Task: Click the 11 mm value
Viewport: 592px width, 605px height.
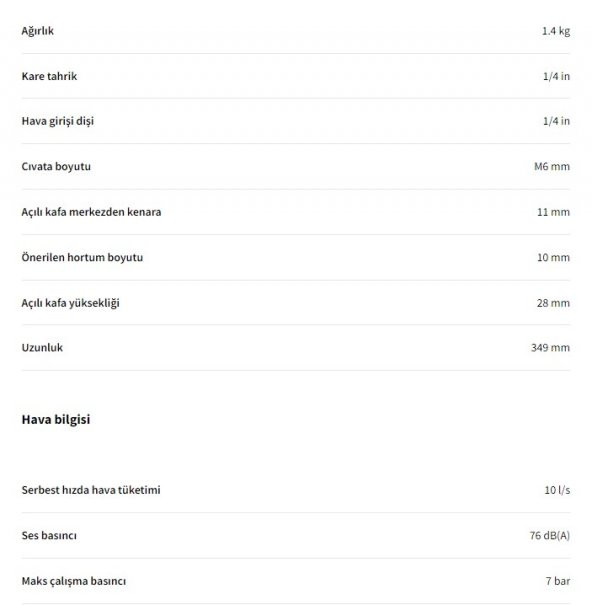Action: (x=553, y=212)
